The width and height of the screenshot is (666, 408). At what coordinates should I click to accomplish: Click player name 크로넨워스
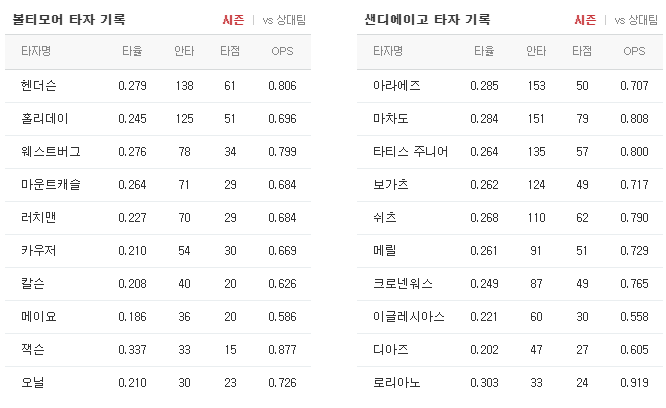coord(403,284)
